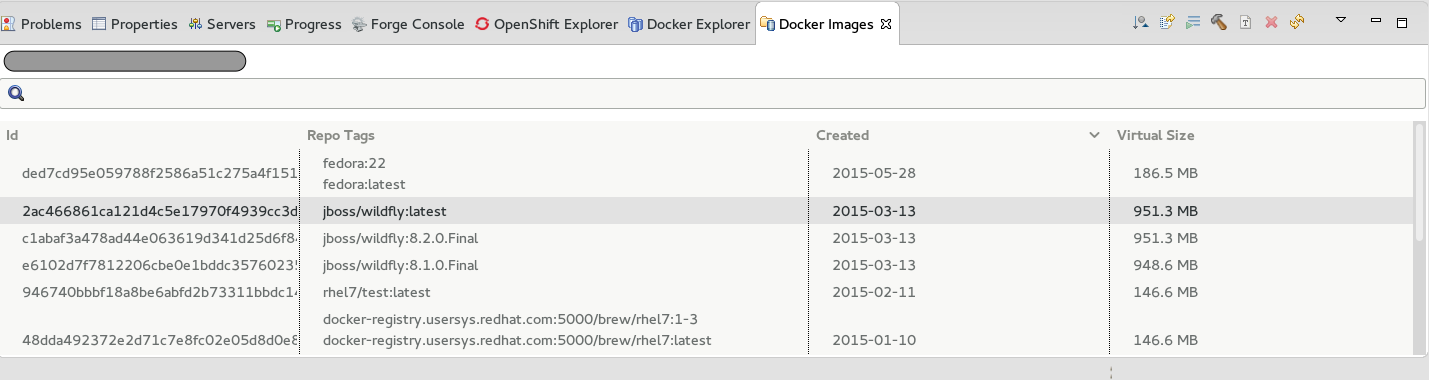Click the image filter search field
Screen dimensions: 1429x380
coord(714,94)
